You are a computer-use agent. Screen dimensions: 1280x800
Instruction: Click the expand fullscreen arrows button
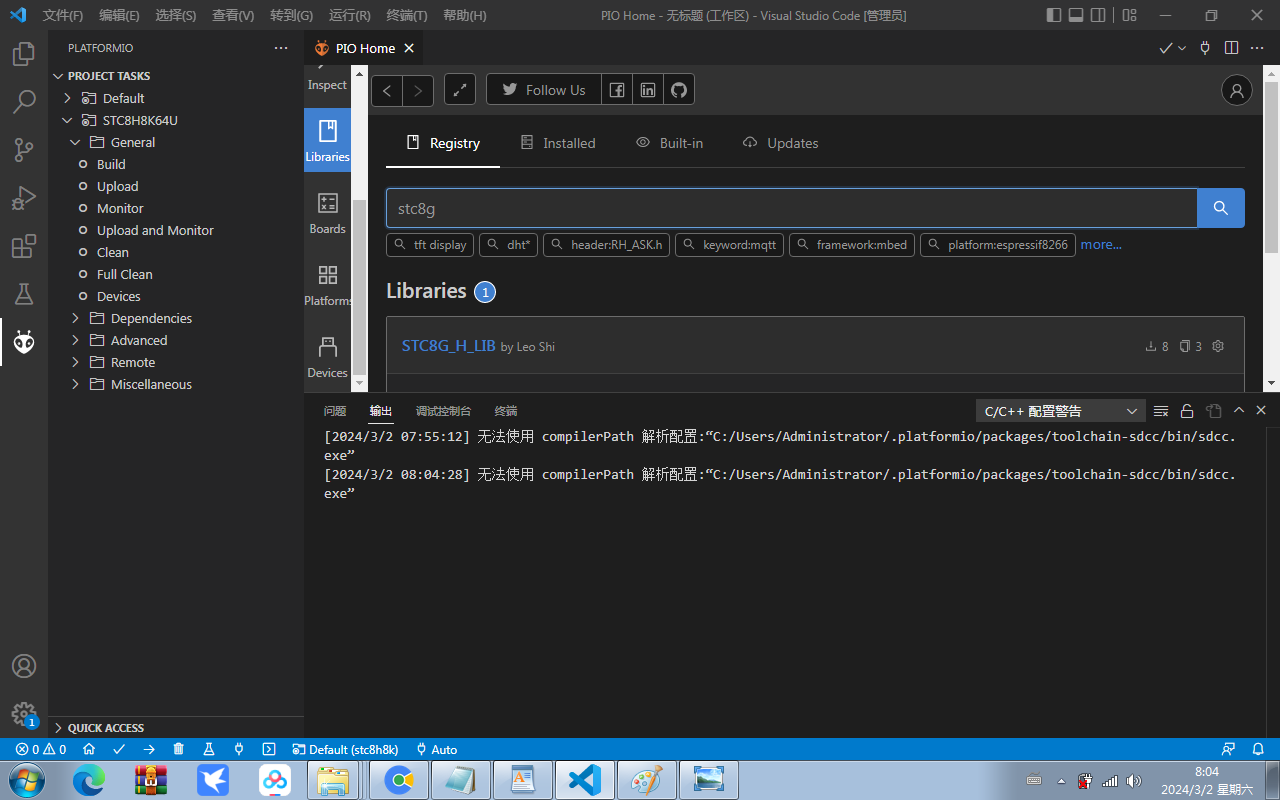[x=460, y=90]
